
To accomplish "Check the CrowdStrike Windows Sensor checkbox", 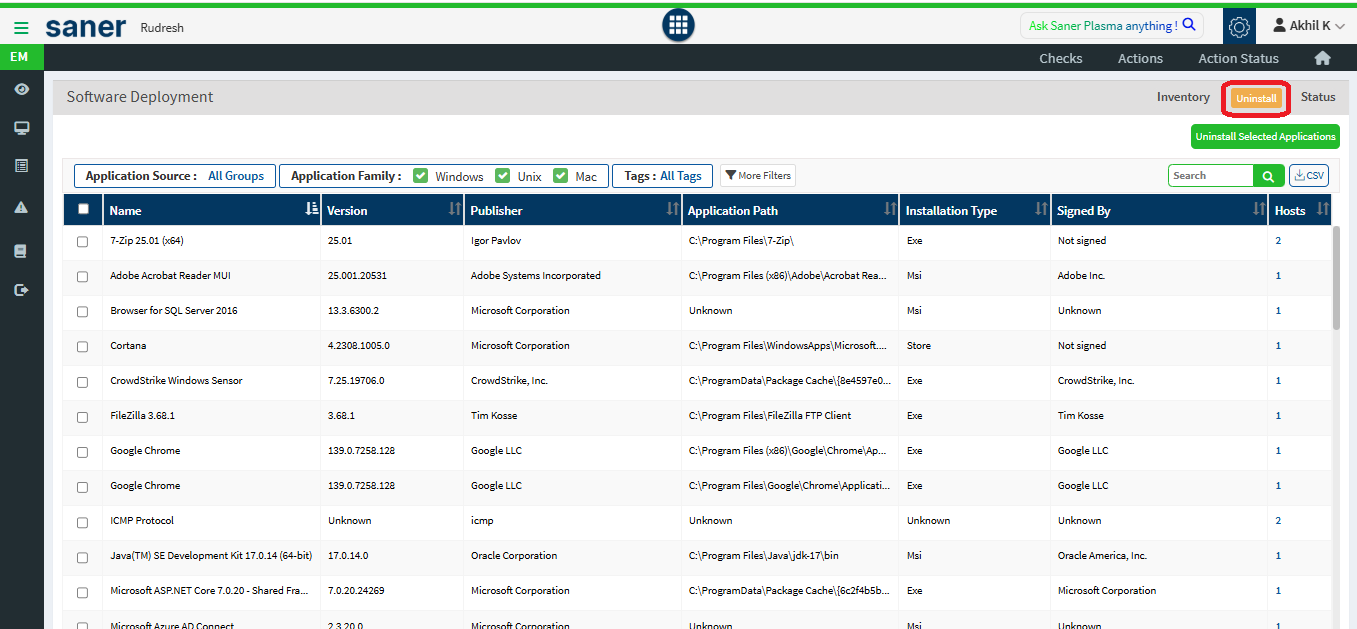I will pyautogui.click(x=83, y=381).
